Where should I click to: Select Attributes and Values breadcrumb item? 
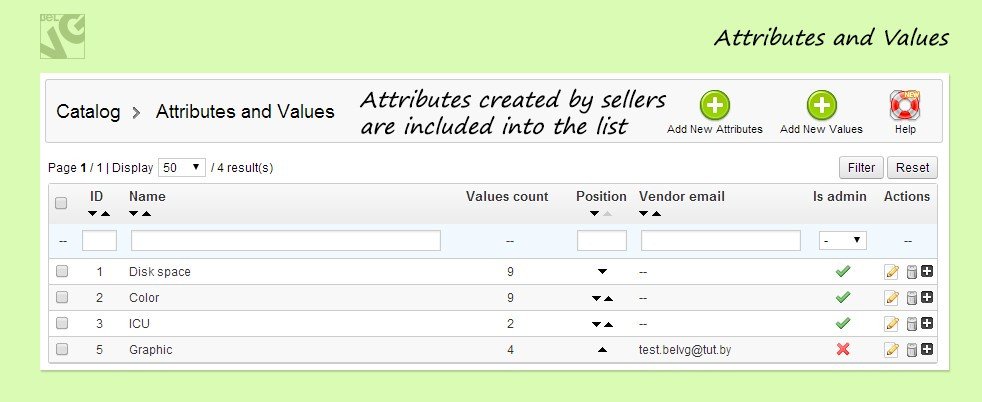pos(245,111)
